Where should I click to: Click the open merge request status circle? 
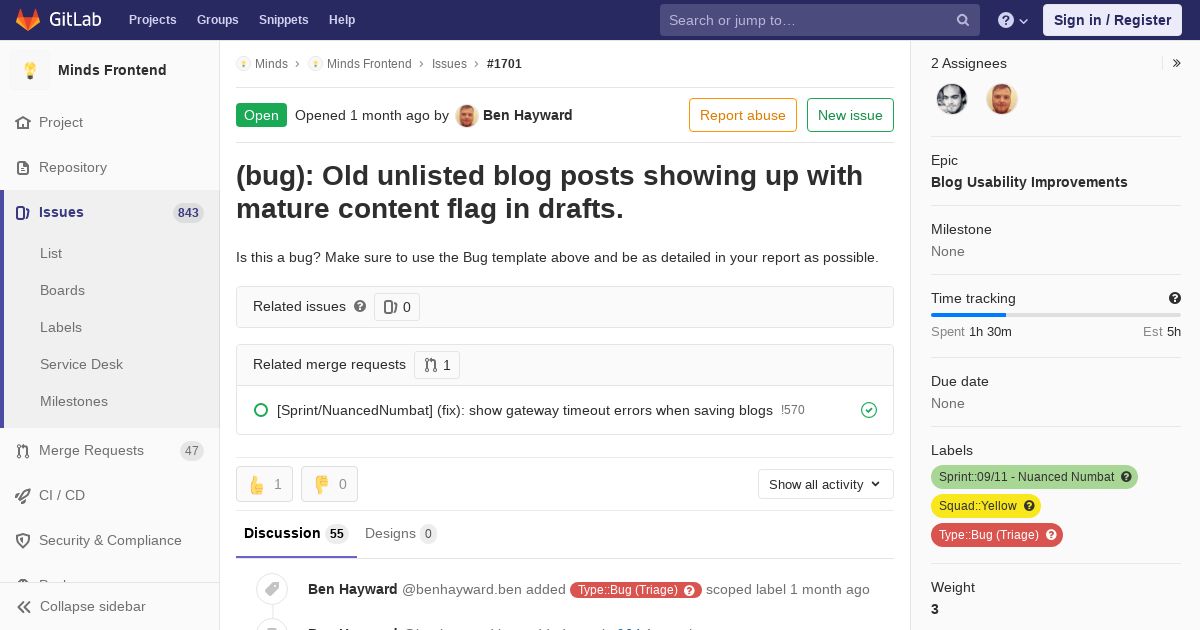coord(261,410)
